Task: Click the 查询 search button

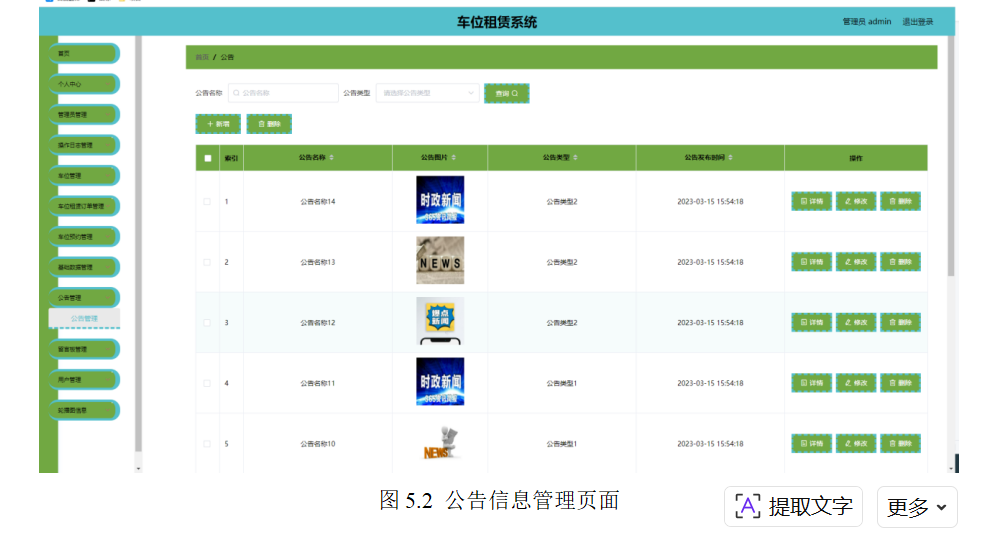Action: (507, 93)
